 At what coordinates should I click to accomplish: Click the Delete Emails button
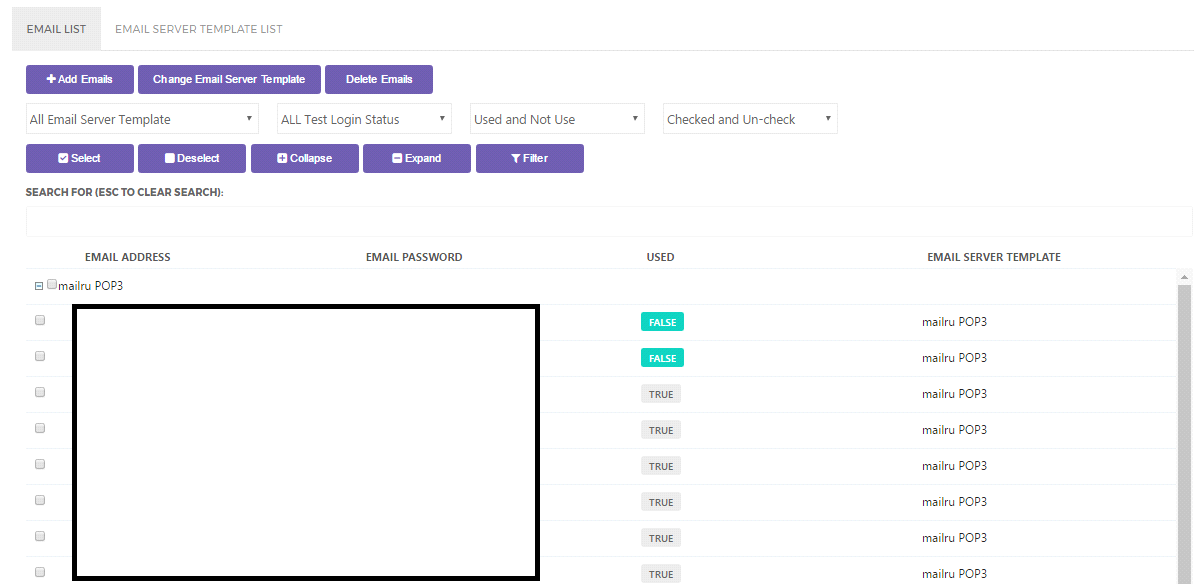click(x=379, y=79)
